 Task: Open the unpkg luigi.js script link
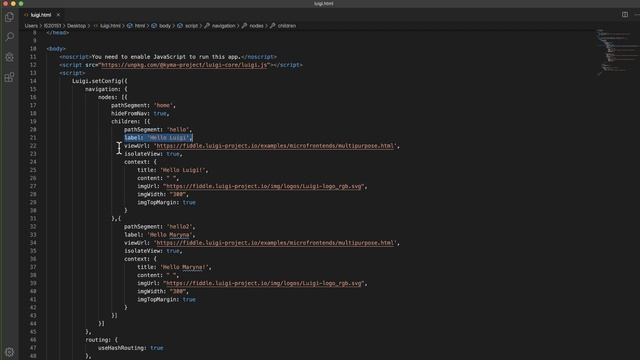tap(184, 65)
